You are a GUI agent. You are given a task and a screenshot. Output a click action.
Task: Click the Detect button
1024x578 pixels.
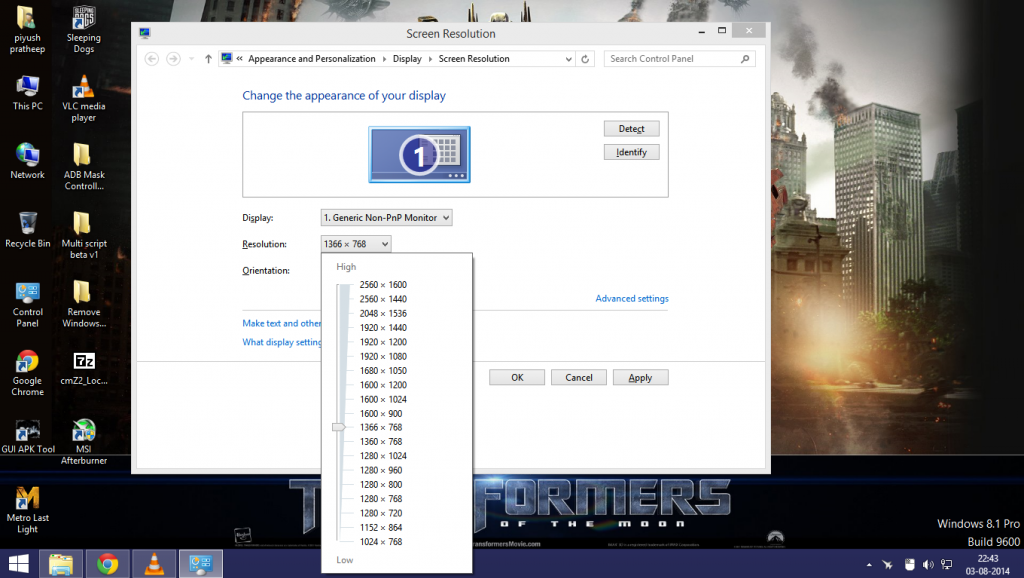pyautogui.click(x=631, y=129)
